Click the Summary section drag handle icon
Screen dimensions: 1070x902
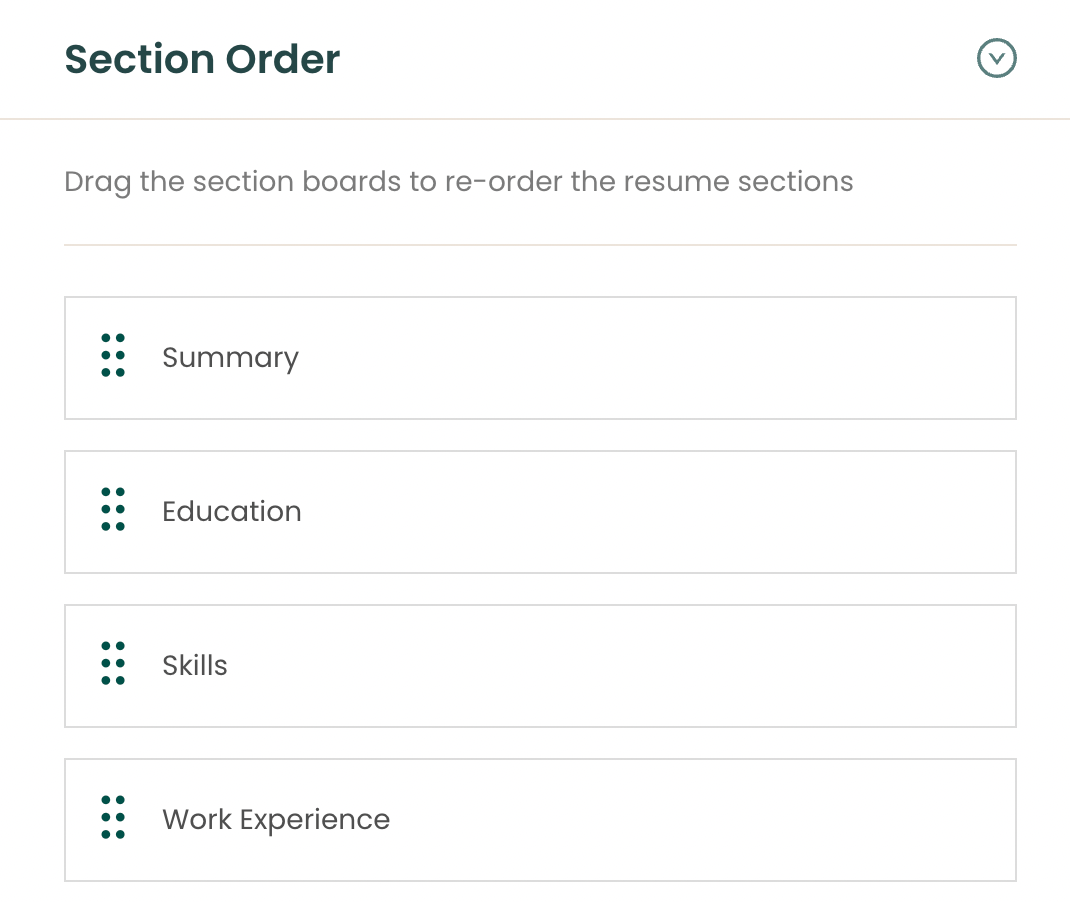(x=112, y=356)
